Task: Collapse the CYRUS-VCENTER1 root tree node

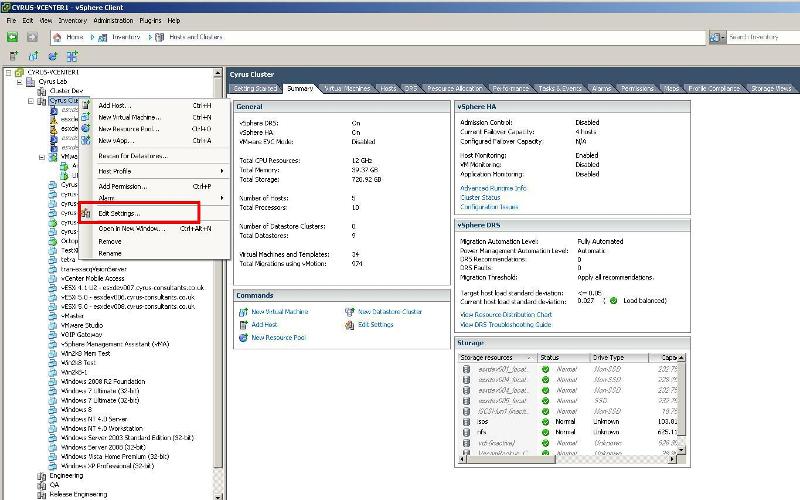Action: pyautogui.click(x=8, y=72)
